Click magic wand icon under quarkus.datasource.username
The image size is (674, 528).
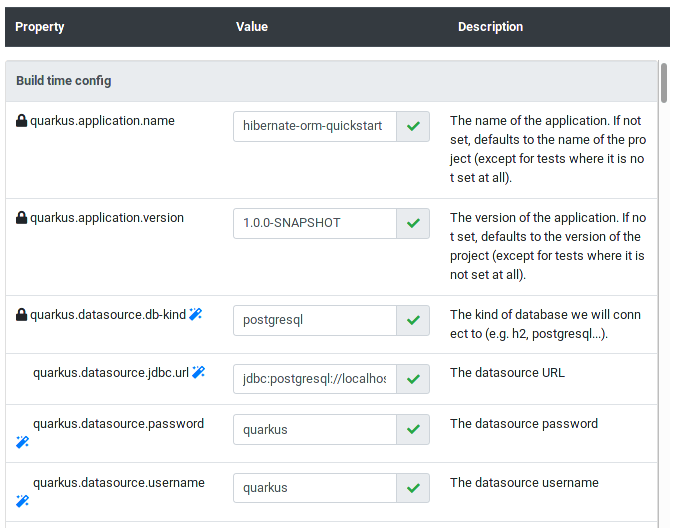point(22,501)
